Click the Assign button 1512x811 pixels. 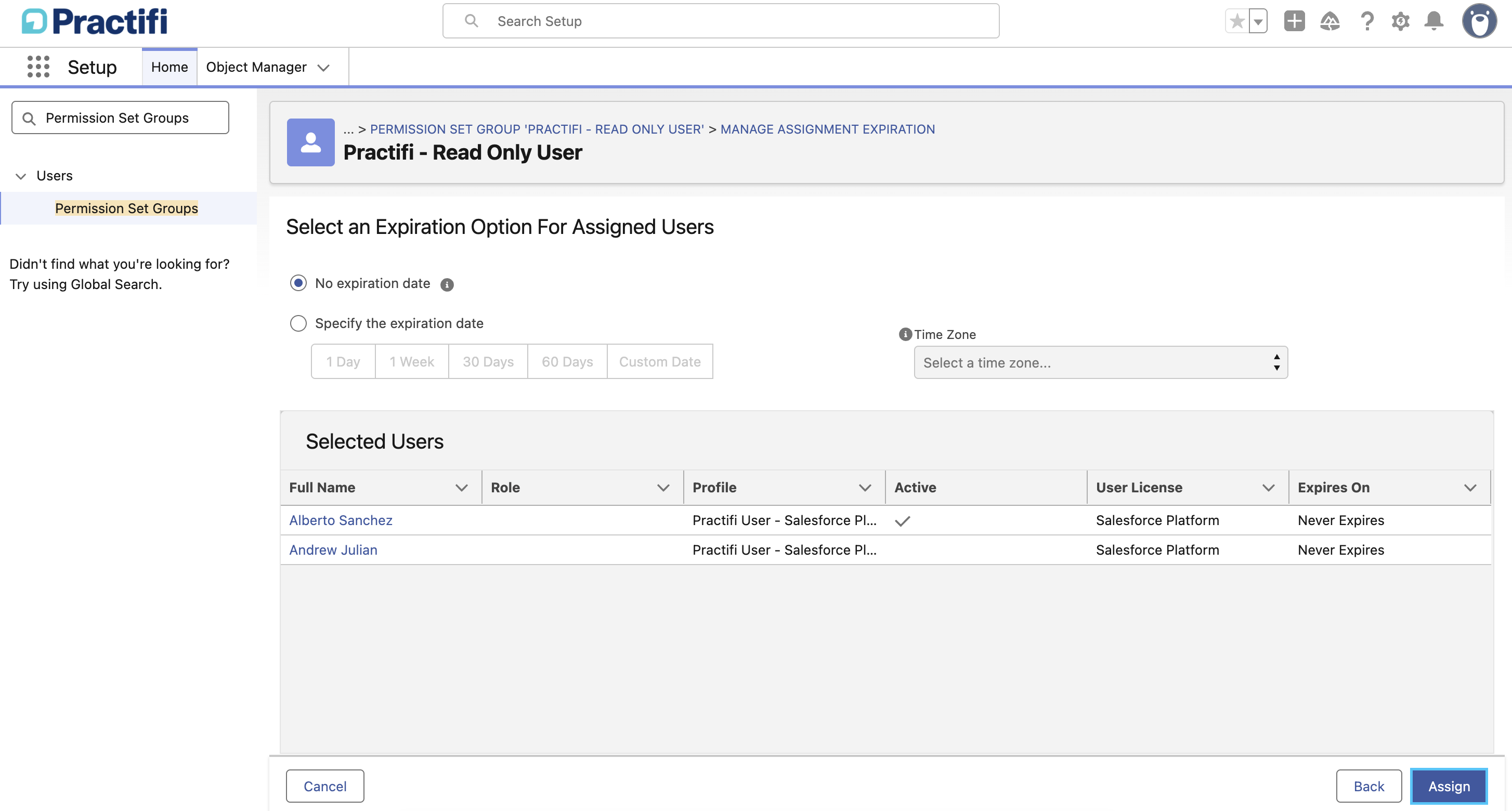coord(1449,787)
